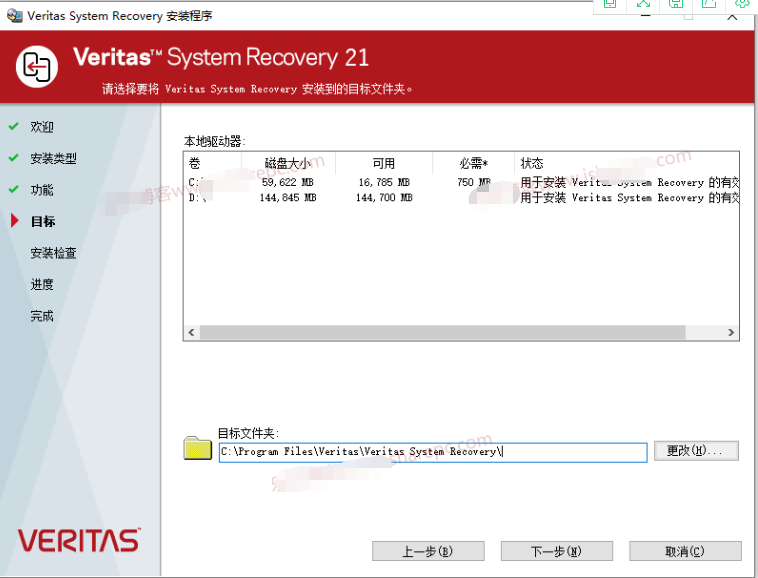Click the red VERITAS logo at bottom left
This screenshot has height=578, width=758.
click(79, 540)
